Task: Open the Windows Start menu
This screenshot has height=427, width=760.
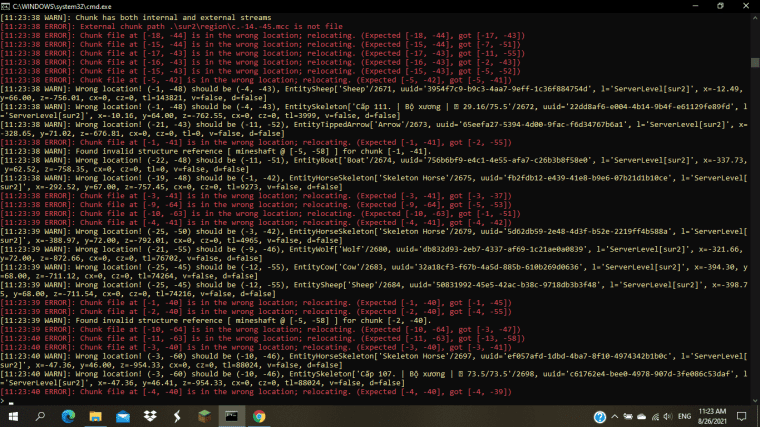Action: (14, 415)
